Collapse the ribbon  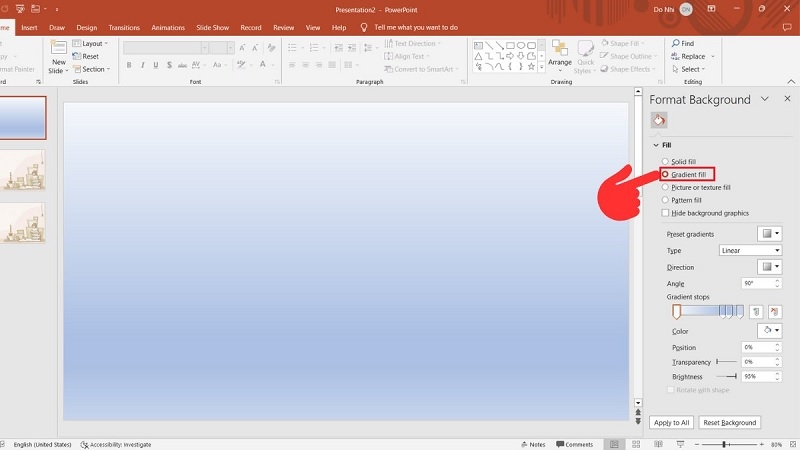tap(791, 82)
